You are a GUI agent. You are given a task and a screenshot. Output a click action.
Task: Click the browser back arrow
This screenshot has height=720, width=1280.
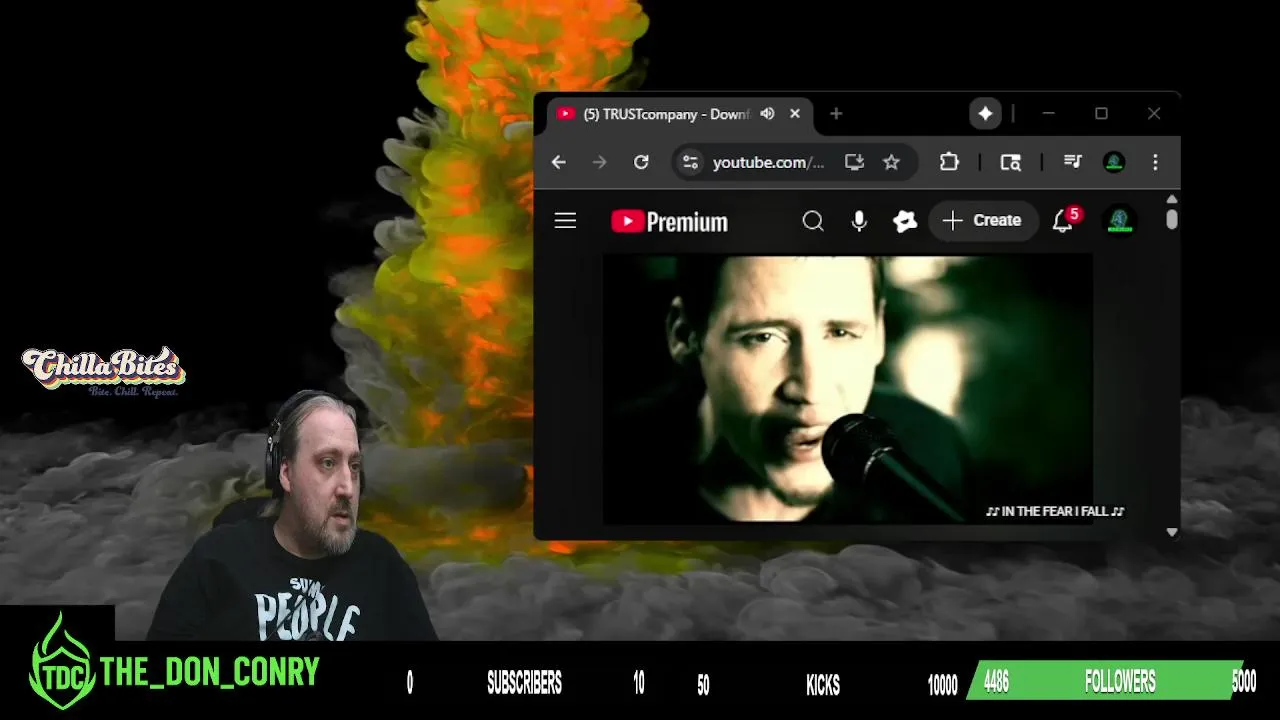[x=559, y=162]
